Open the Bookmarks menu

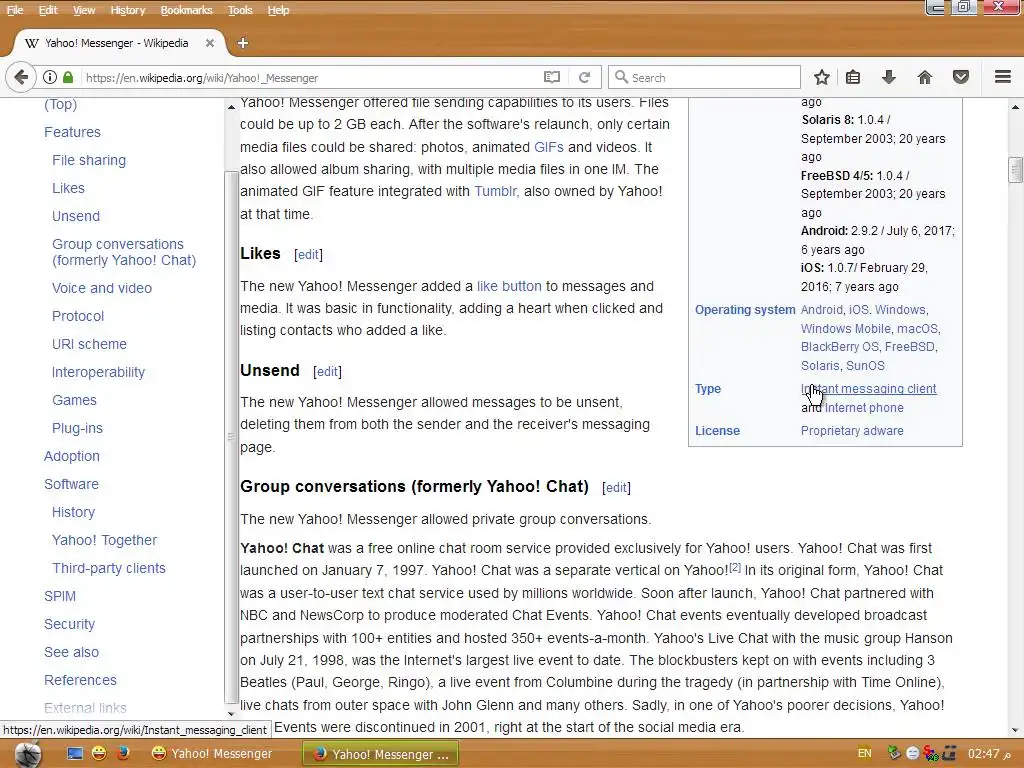(186, 10)
